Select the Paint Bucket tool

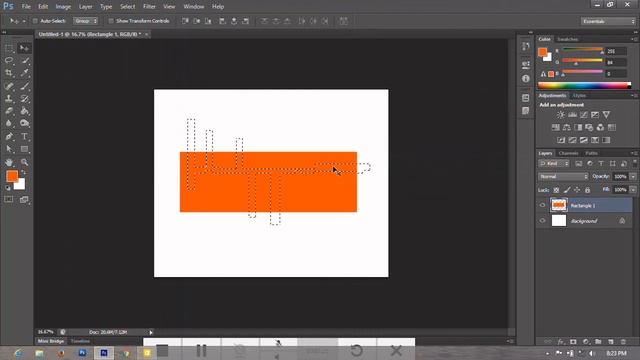point(24,111)
